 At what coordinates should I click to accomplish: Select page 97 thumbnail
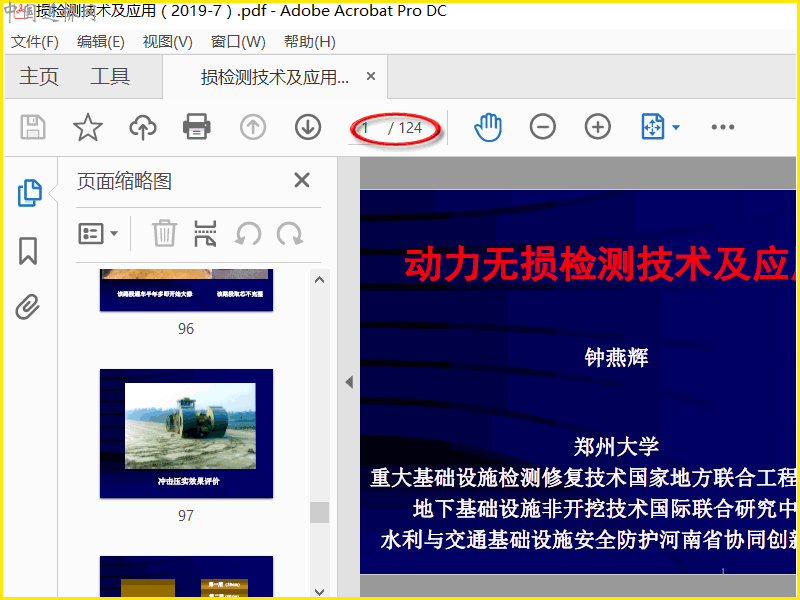(186, 433)
